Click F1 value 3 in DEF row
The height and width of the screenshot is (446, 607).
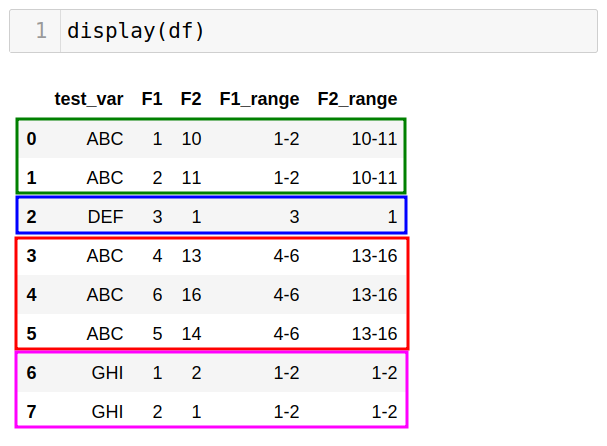(157, 217)
